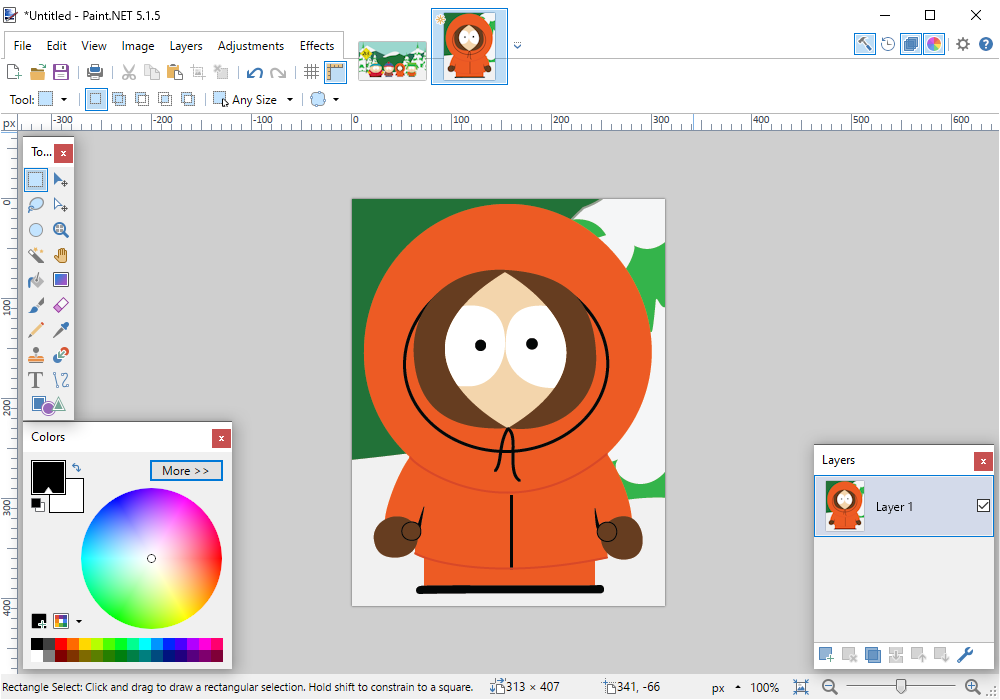
Task: Close the Layers panel
Action: [x=983, y=461]
